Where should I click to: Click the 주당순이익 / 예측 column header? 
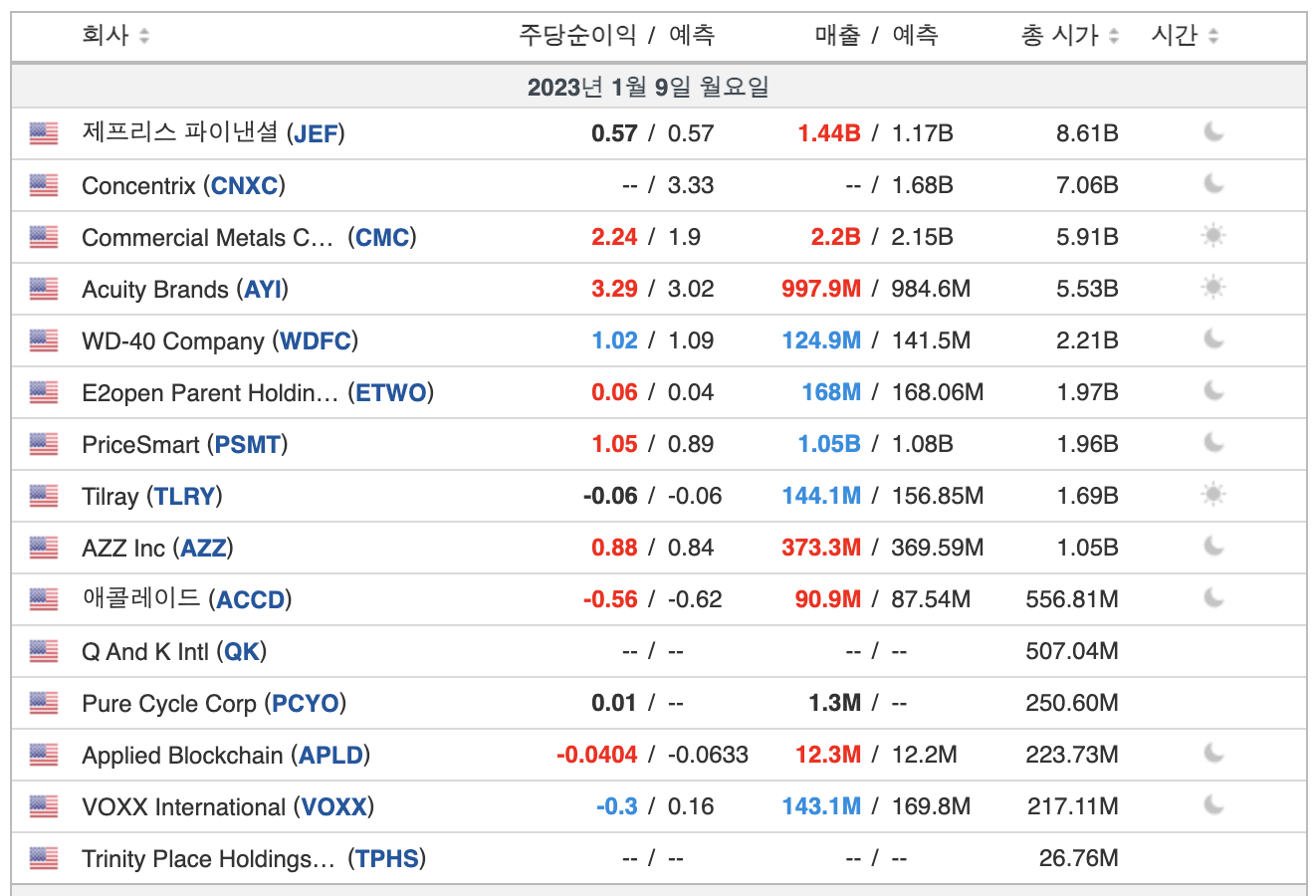click(616, 36)
